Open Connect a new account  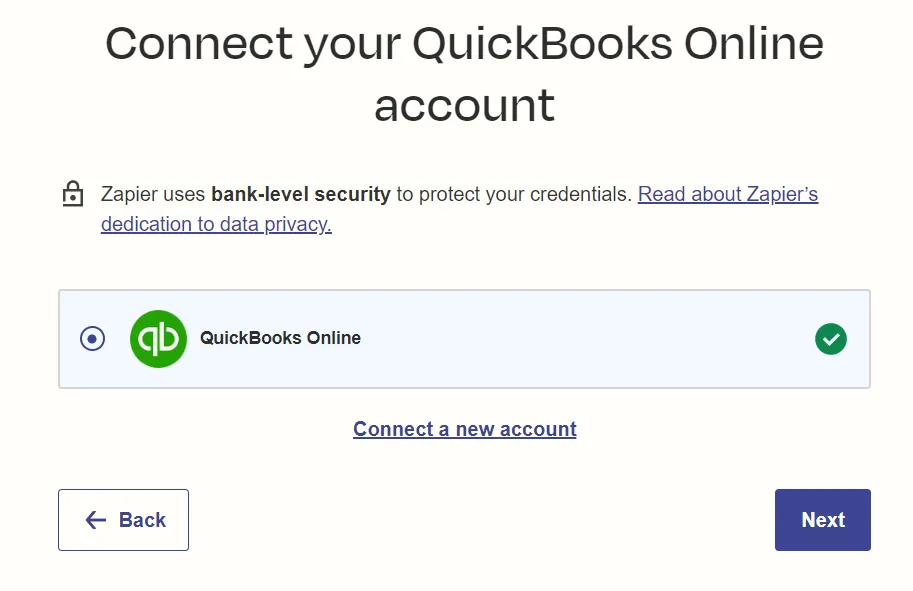pos(464,429)
